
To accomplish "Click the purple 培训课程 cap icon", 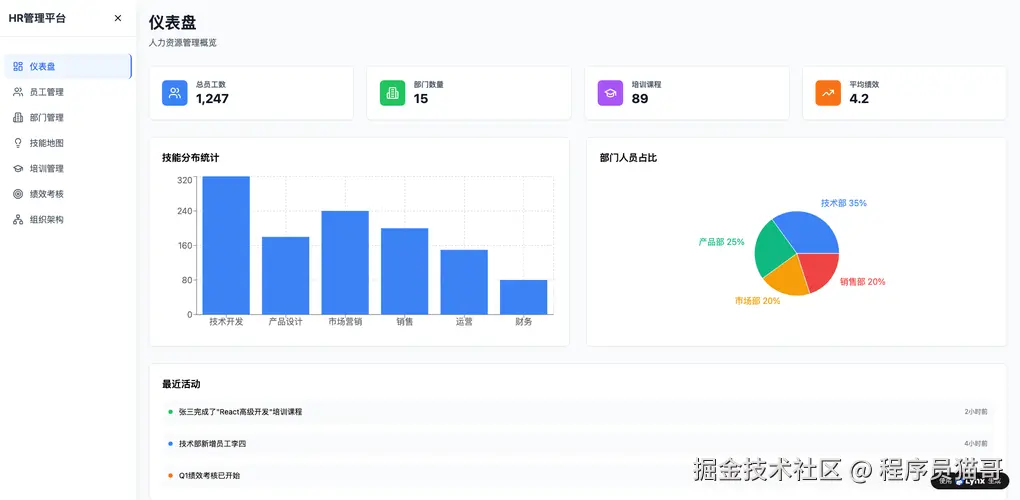I will click(x=610, y=93).
